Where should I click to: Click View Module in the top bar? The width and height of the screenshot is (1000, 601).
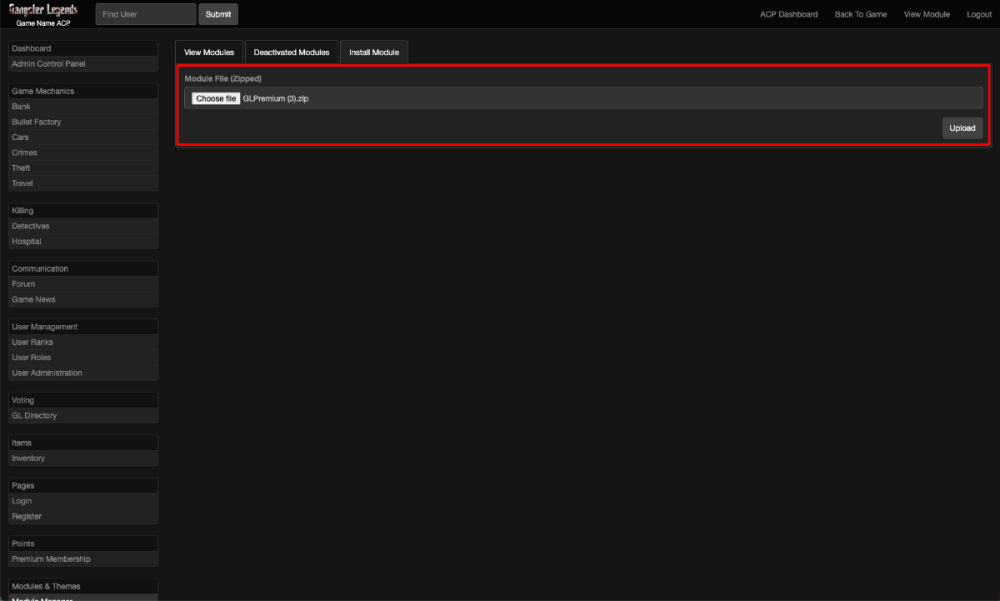coord(926,14)
